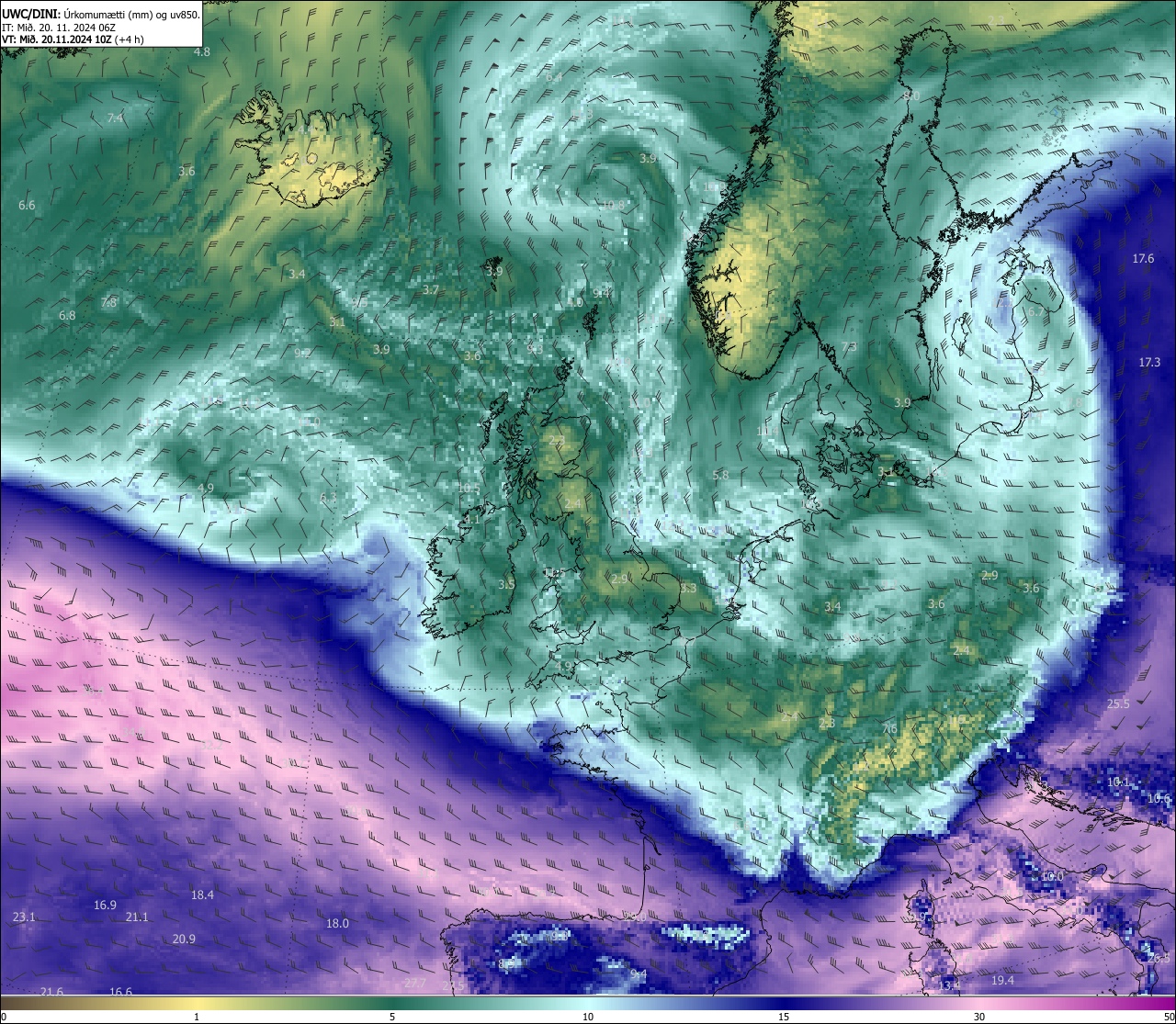Click the 9.4 value over Spain
The image size is (1176, 1024).
(x=639, y=973)
